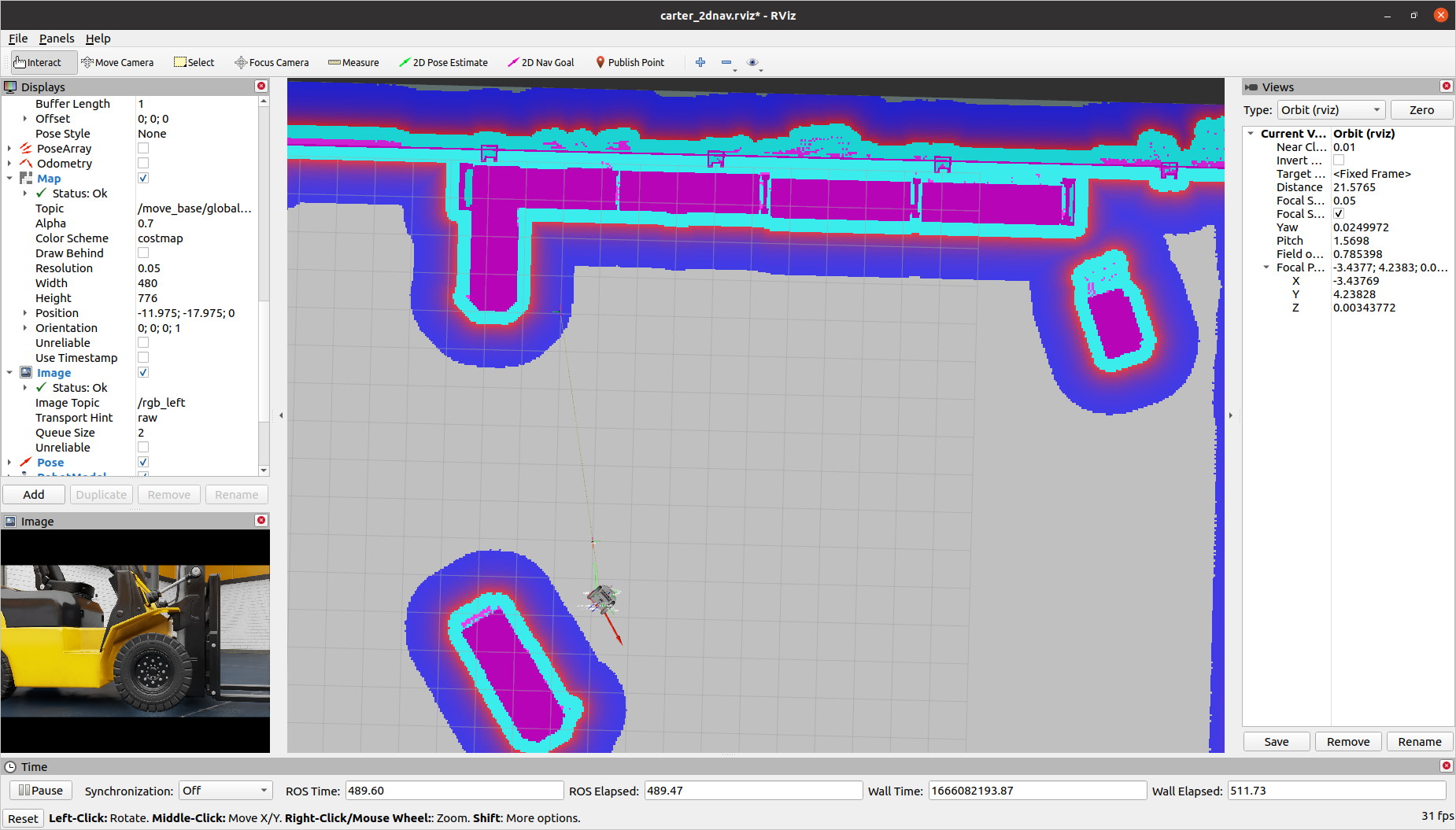Expand the Odometry display tree
Viewport: 1456px width, 830px height.
pyautogui.click(x=9, y=164)
